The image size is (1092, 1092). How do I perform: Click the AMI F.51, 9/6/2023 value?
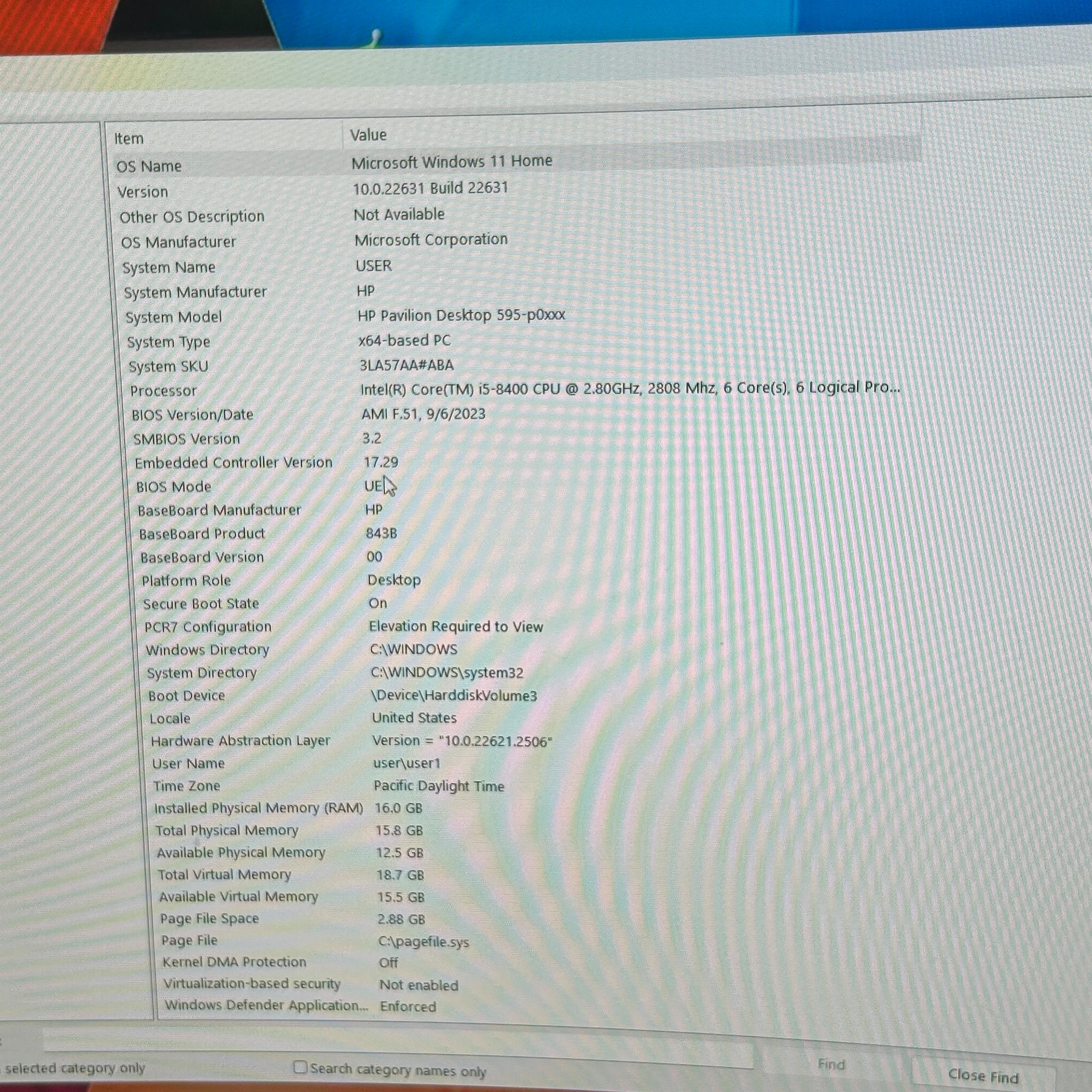pos(423,414)
